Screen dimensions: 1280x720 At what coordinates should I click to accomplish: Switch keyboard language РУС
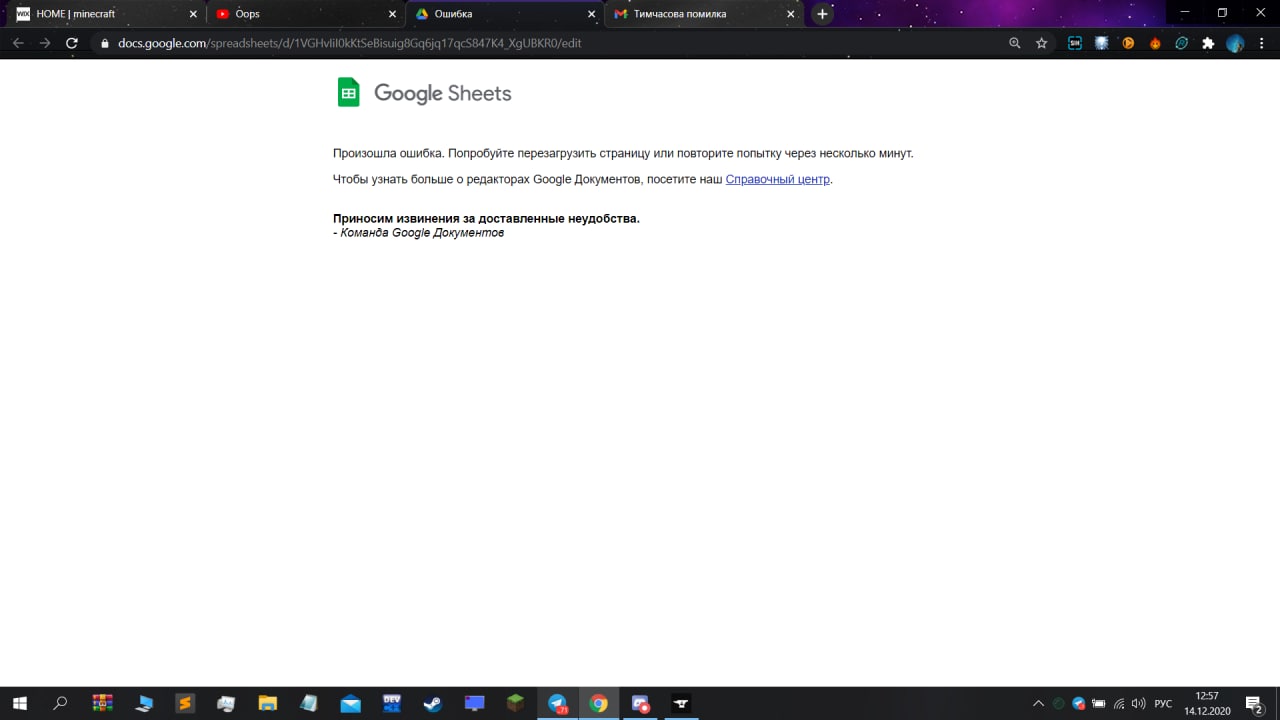point(1163,703)
